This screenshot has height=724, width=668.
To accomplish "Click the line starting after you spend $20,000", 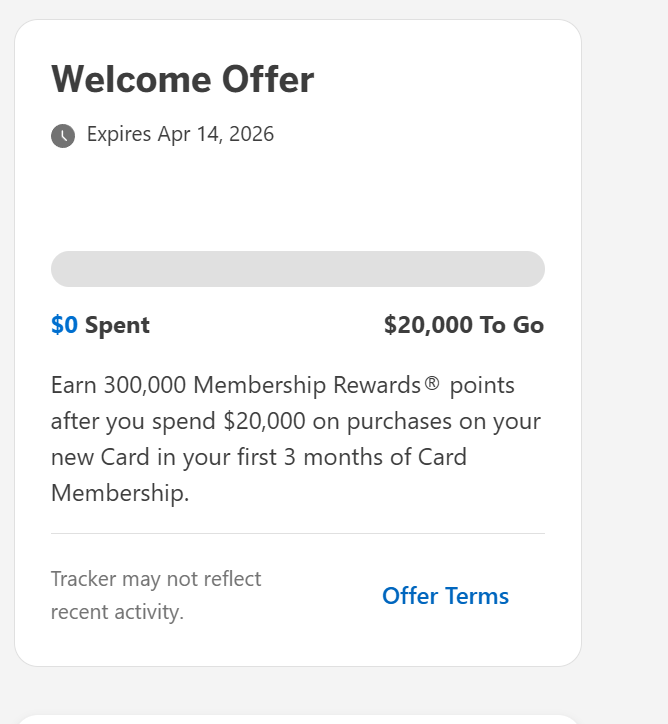I will 295,421.
